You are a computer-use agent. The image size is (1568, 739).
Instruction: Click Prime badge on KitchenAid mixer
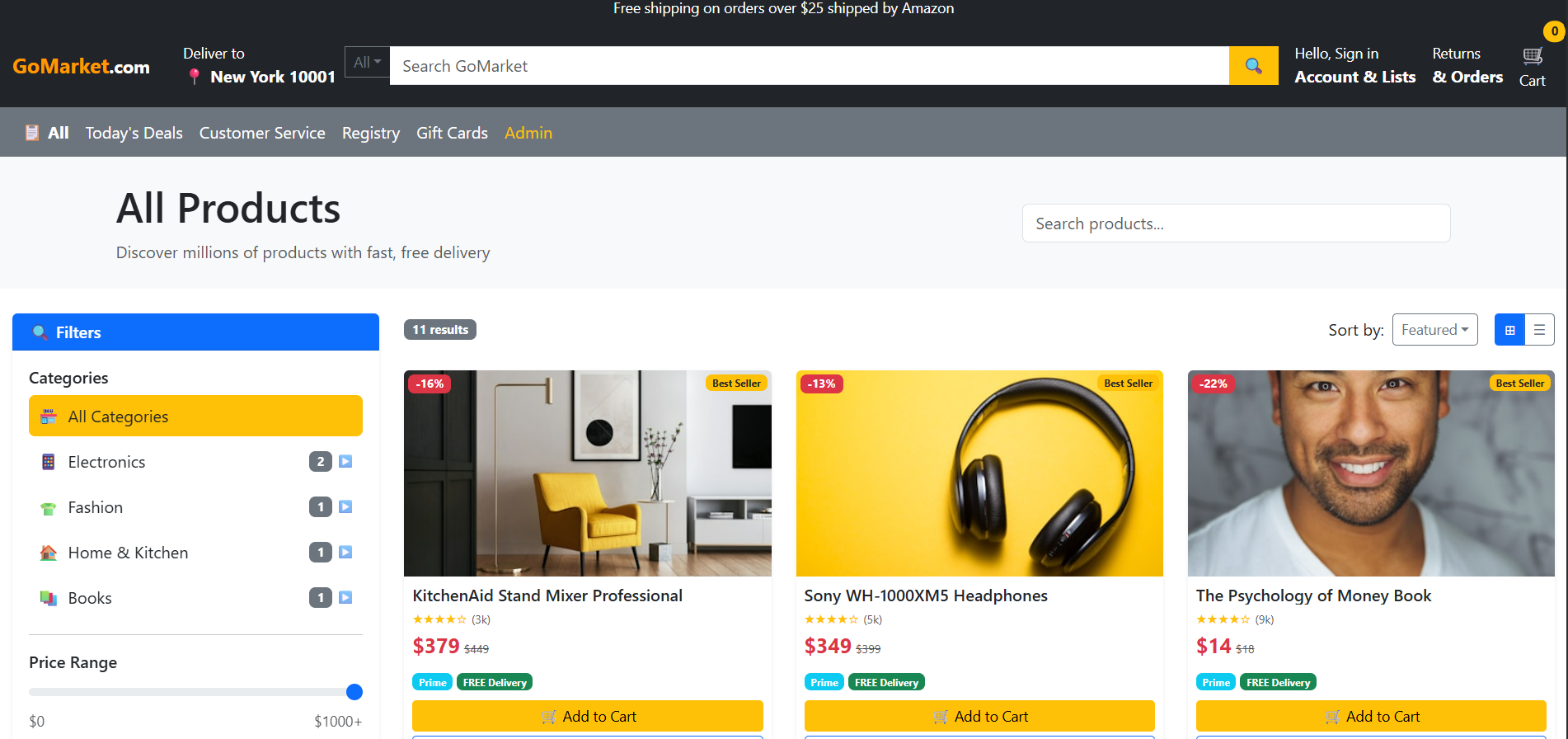click(x=432, y=682)
